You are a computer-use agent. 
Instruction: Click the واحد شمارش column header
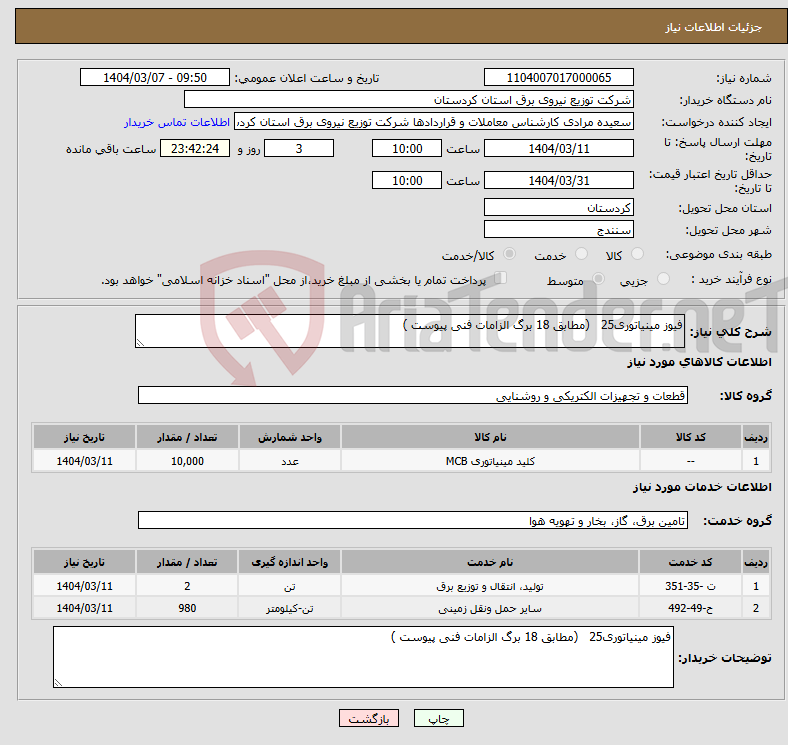tap(290, 437)
